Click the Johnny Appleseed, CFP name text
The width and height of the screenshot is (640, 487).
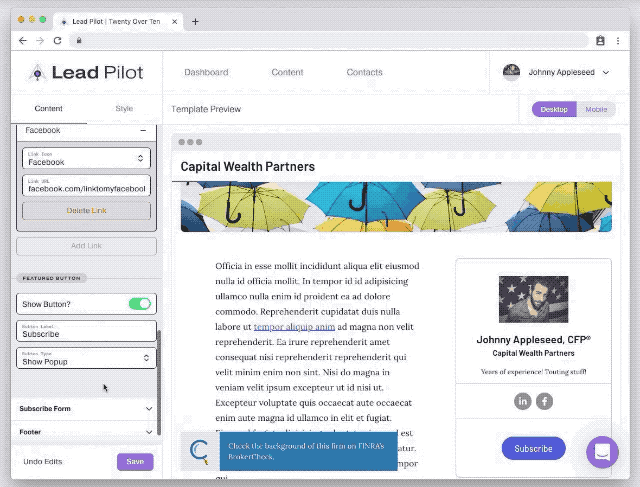(533, 340)
